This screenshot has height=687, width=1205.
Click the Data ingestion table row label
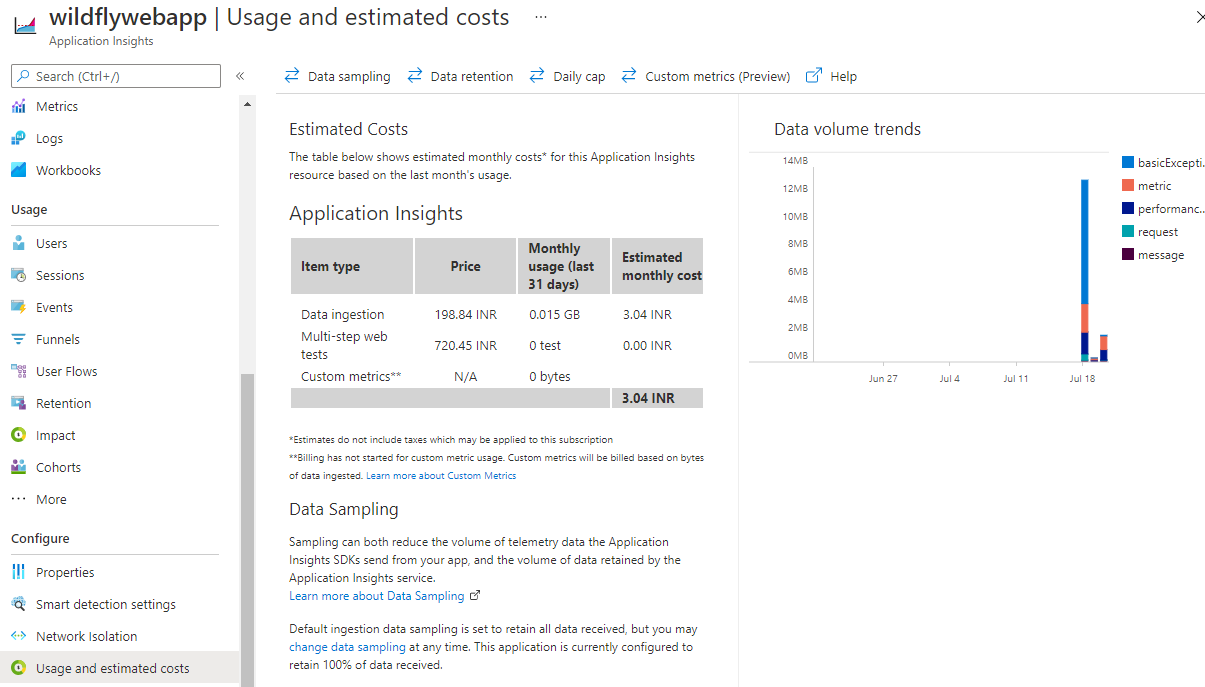click(343, 314)
